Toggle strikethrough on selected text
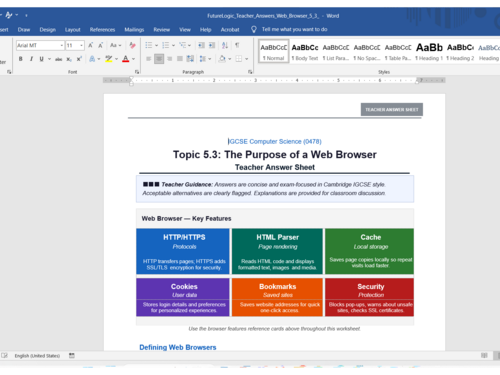The image size is (500, 375). 59,59
